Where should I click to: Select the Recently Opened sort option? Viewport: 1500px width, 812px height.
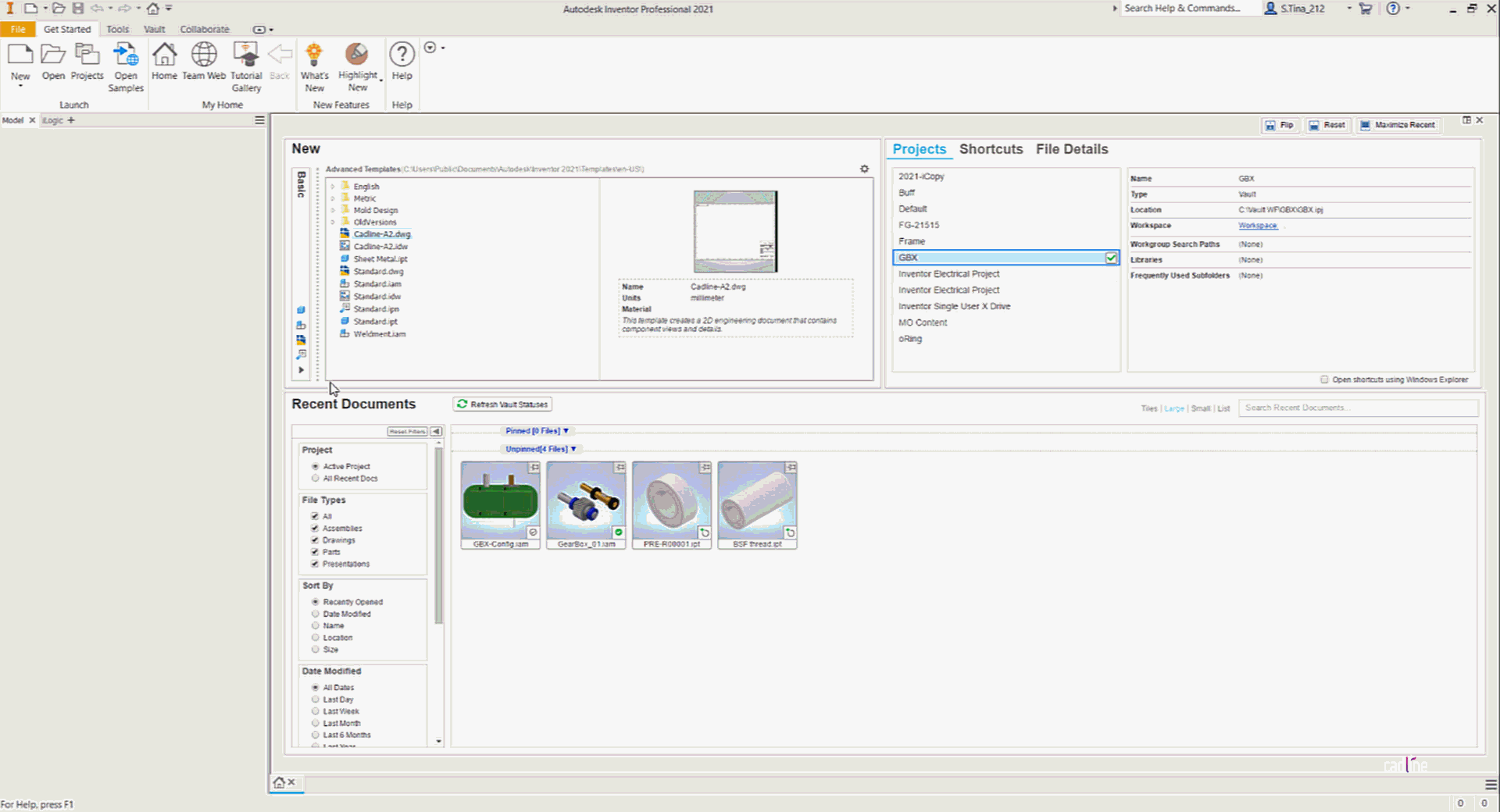316,601
